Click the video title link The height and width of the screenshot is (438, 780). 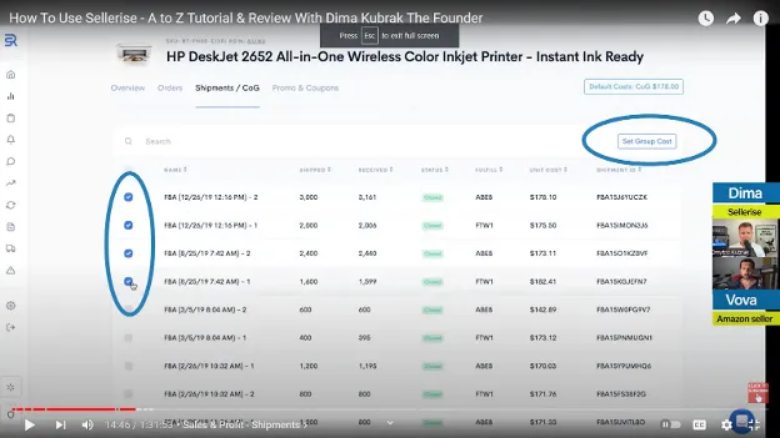(x=246, y=18)
